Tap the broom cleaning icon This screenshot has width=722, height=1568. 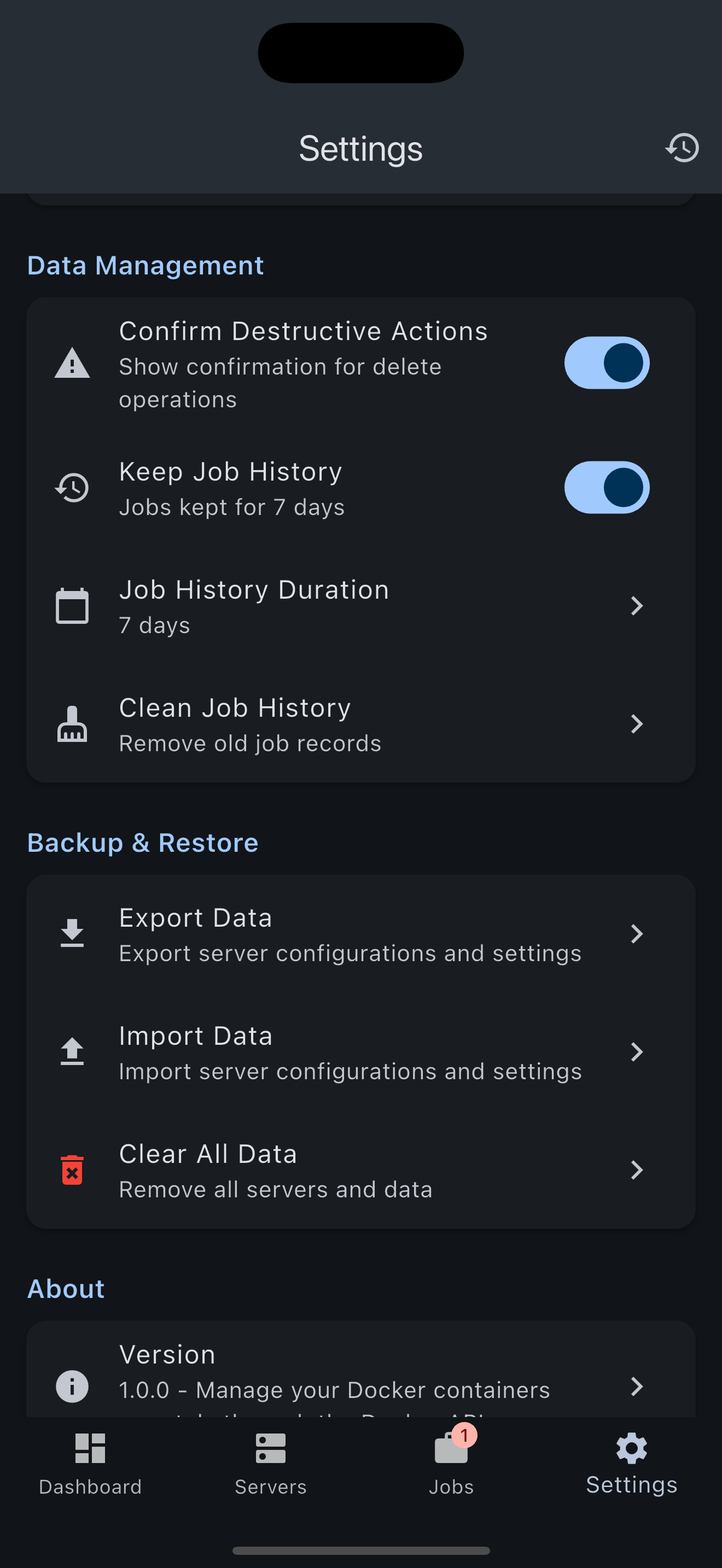pyautogui.click(x=72, y=724)
